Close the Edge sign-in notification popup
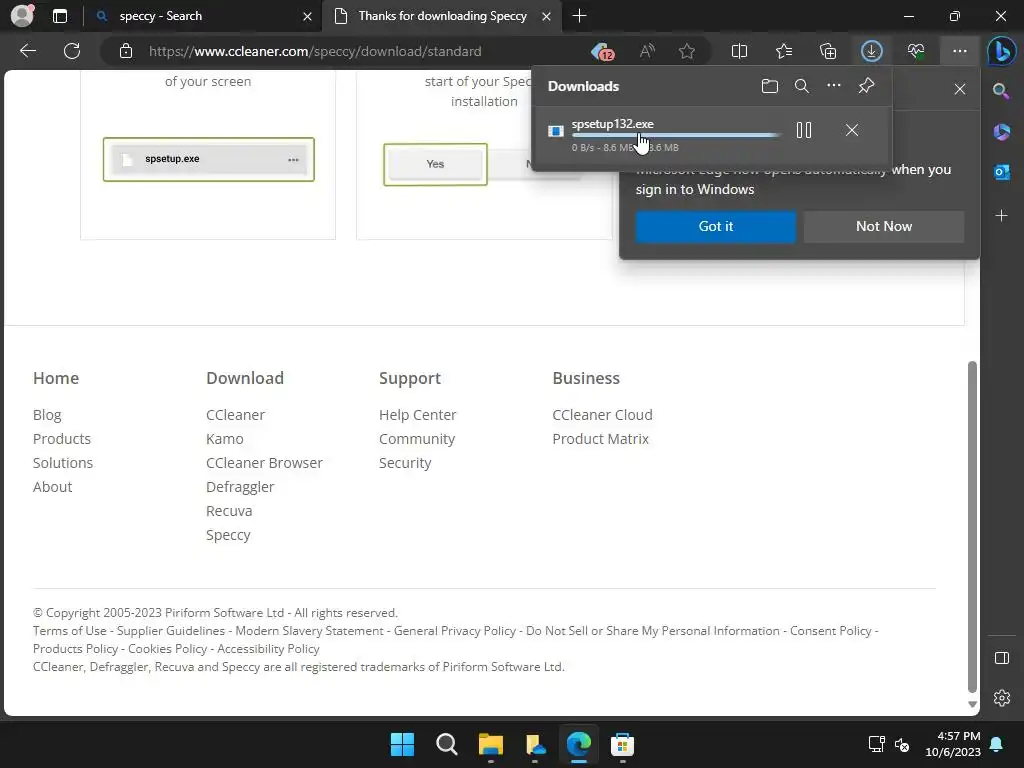1024x768 pixels. pos(959,89)
